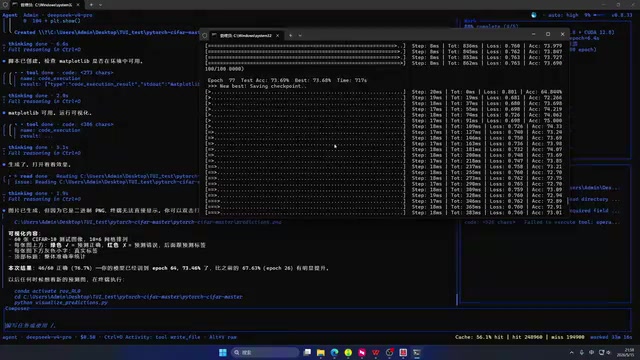The image size is (640, 360).
Task: Switch to Terminal via taskbar icon
Action: pos(417,352)
